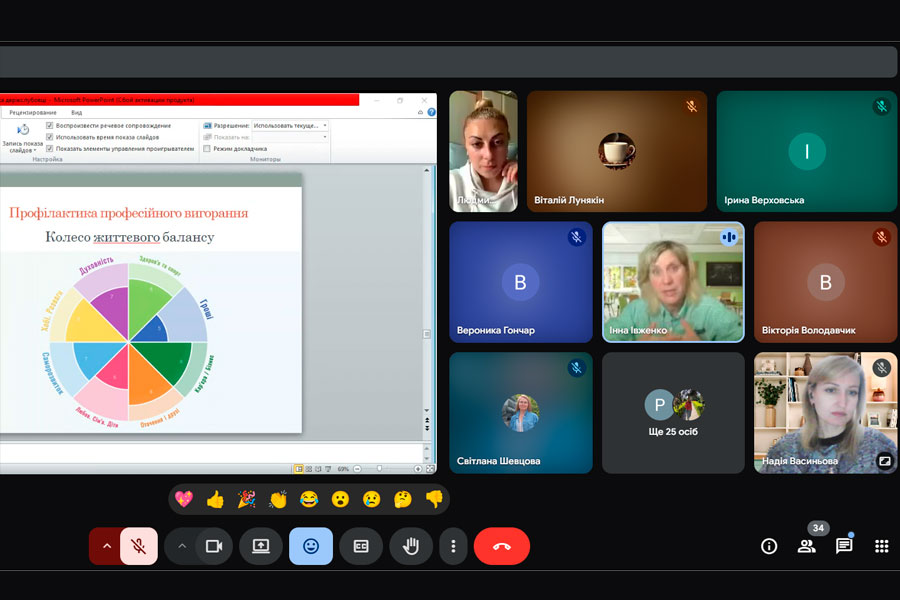Click the dark green wheel segment
Image resolution: width=900 pixels, height=600 pixels.
[x=165, y=359]
